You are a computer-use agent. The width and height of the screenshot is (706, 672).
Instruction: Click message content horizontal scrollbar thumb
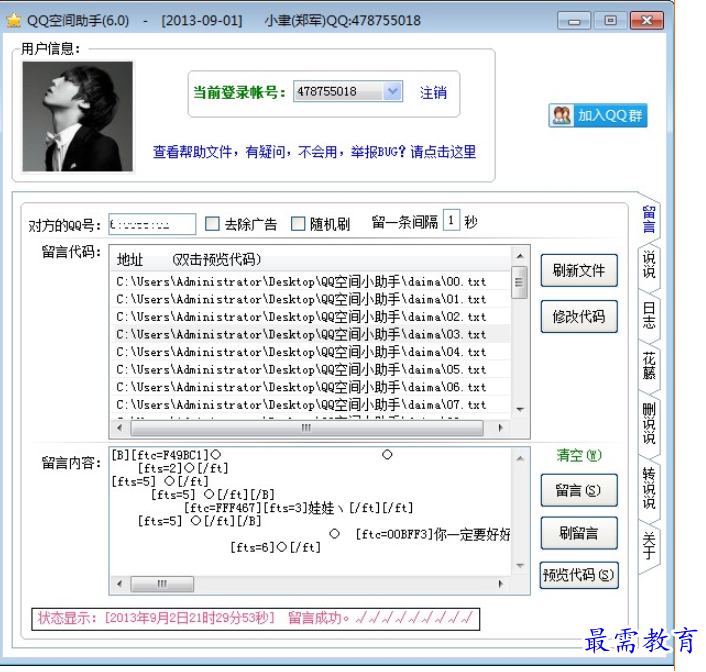point(162,584)
